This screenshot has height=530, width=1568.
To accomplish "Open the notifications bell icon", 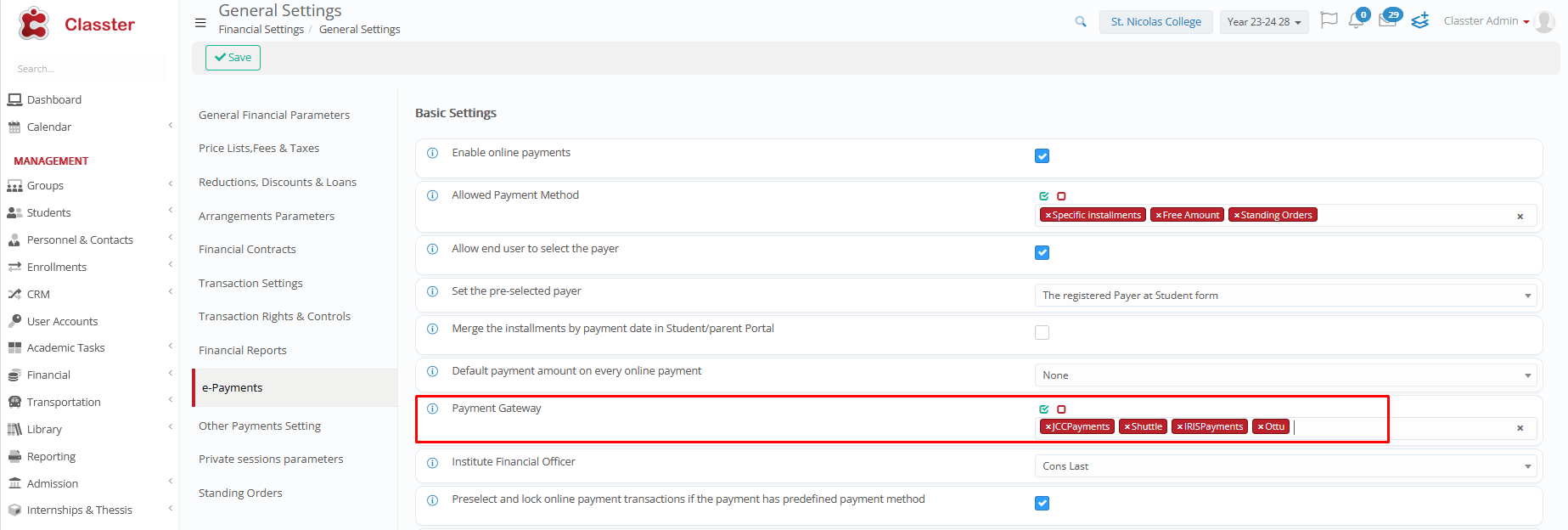I will (1356, 20).
